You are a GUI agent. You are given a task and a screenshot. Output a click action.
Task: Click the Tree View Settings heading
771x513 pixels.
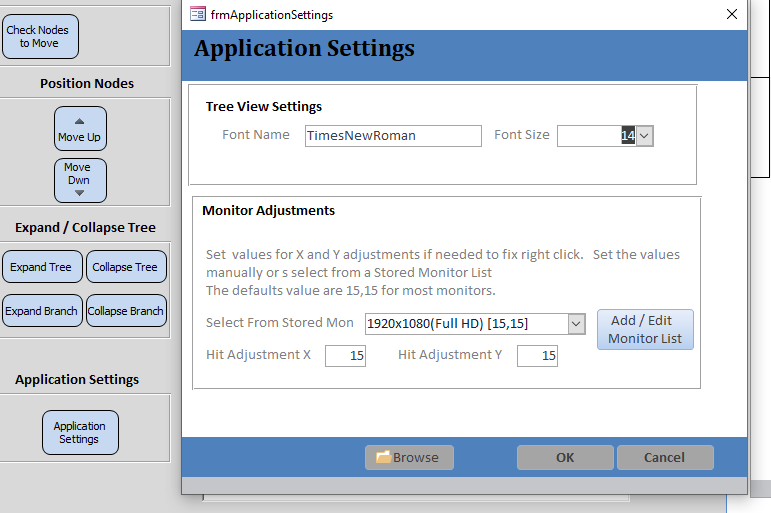tap(264, 106)
